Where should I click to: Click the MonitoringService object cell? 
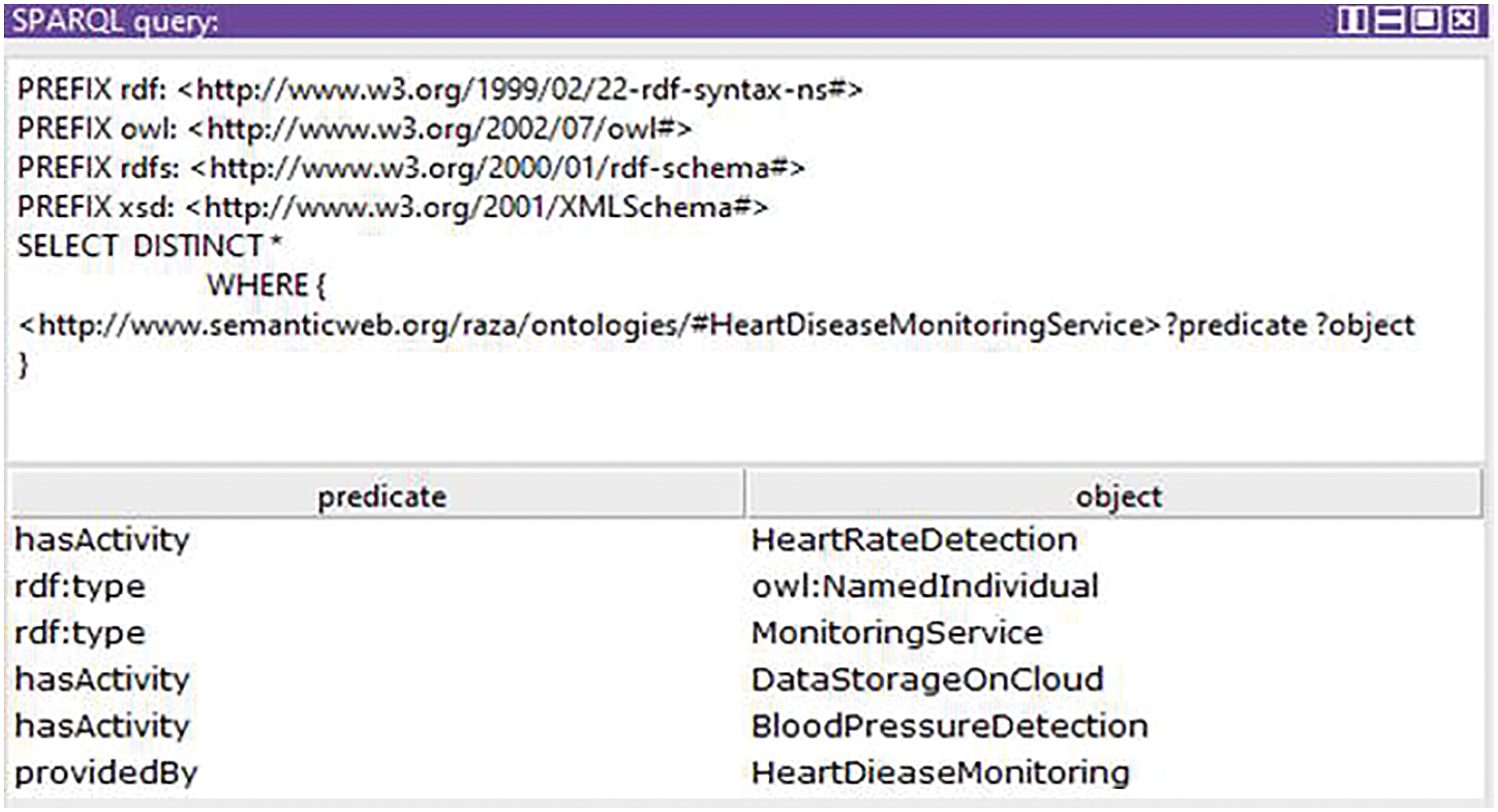tap(897, 634)
